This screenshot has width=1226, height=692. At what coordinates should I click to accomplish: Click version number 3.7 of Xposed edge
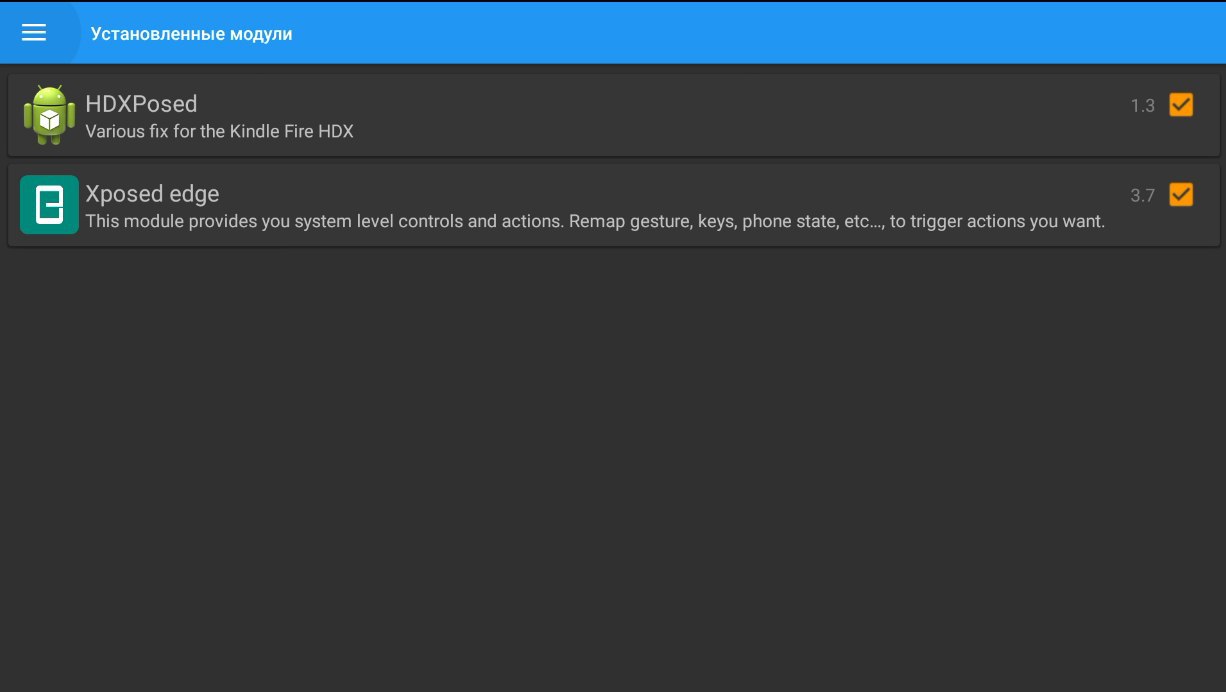point(1142,196)
